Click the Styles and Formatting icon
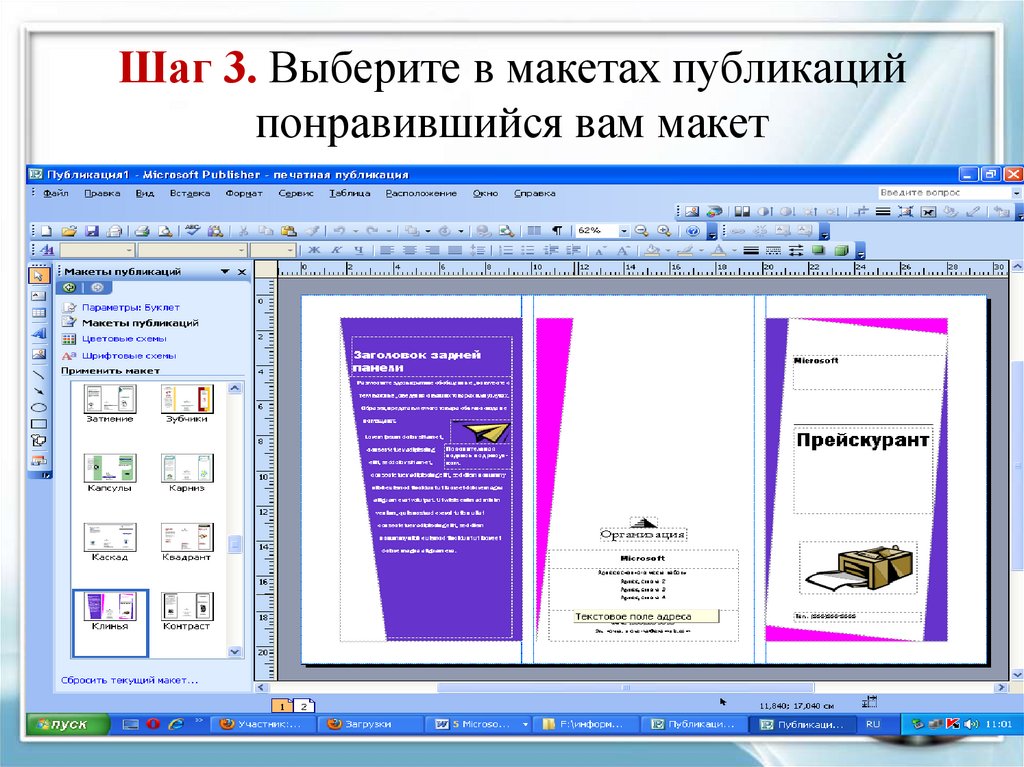Viewport: 1024px width, 767px height. tap(46, 250)
